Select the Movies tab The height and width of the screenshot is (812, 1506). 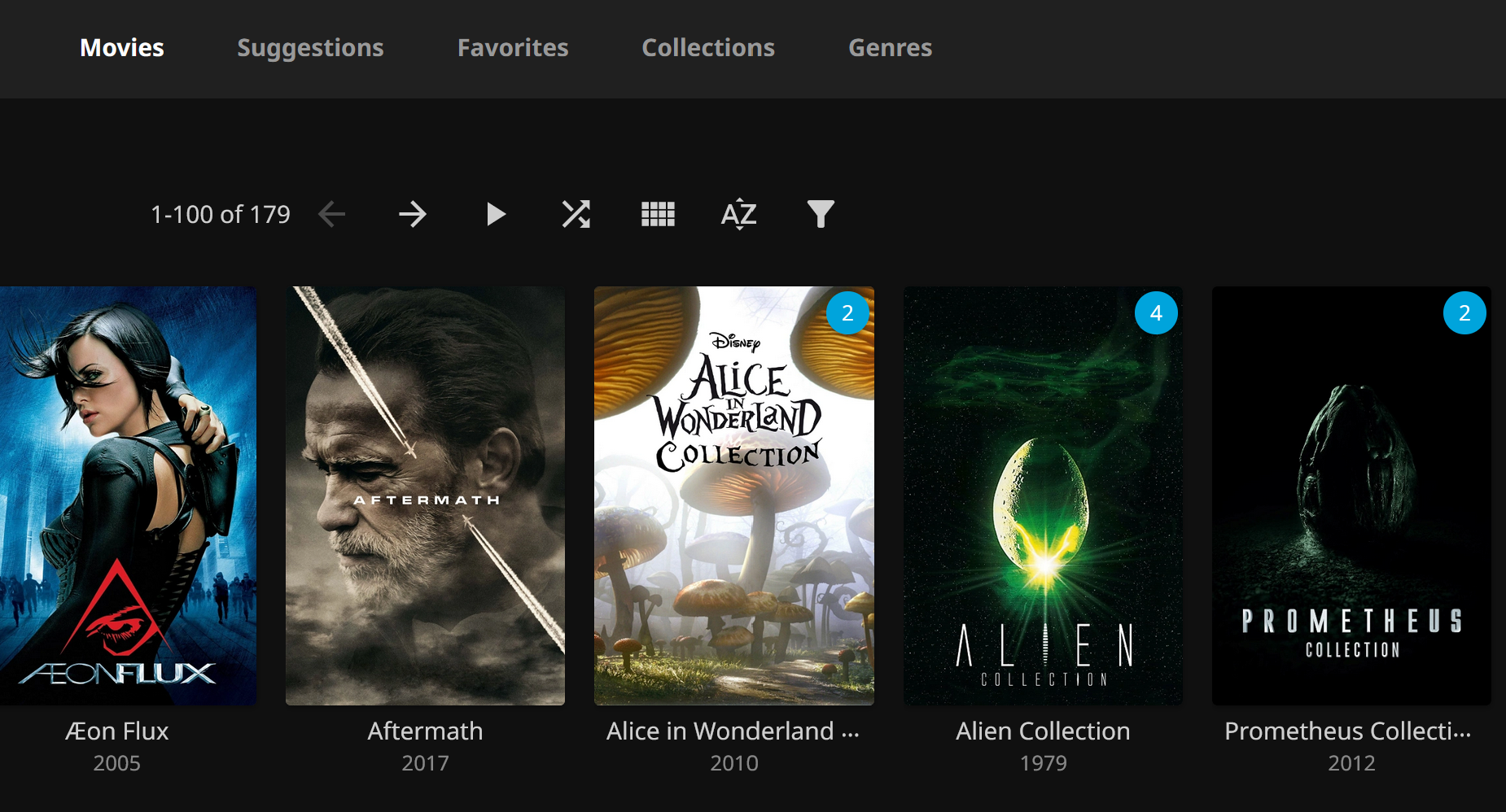pyautogui.click(x=122, y=48)
